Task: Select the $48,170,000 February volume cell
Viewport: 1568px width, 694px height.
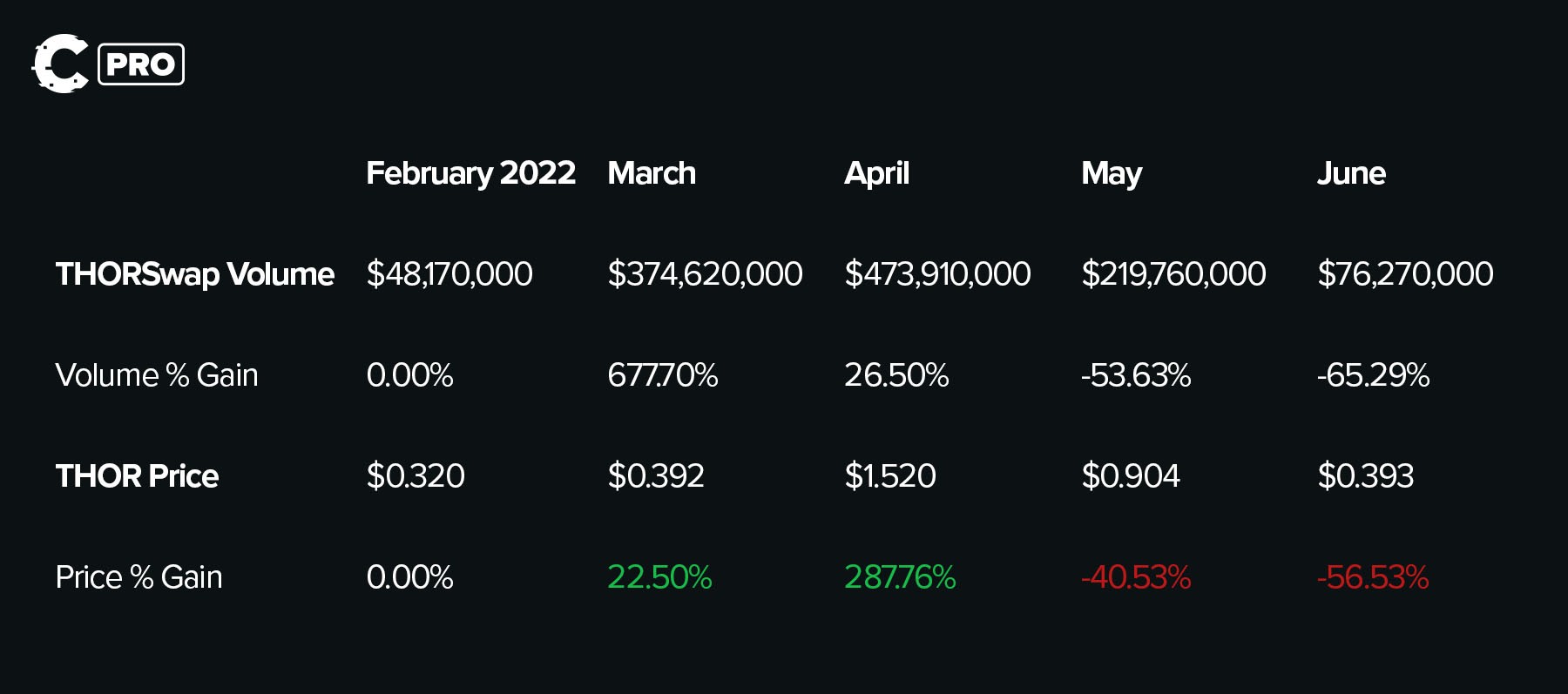Action: (449, 274)
